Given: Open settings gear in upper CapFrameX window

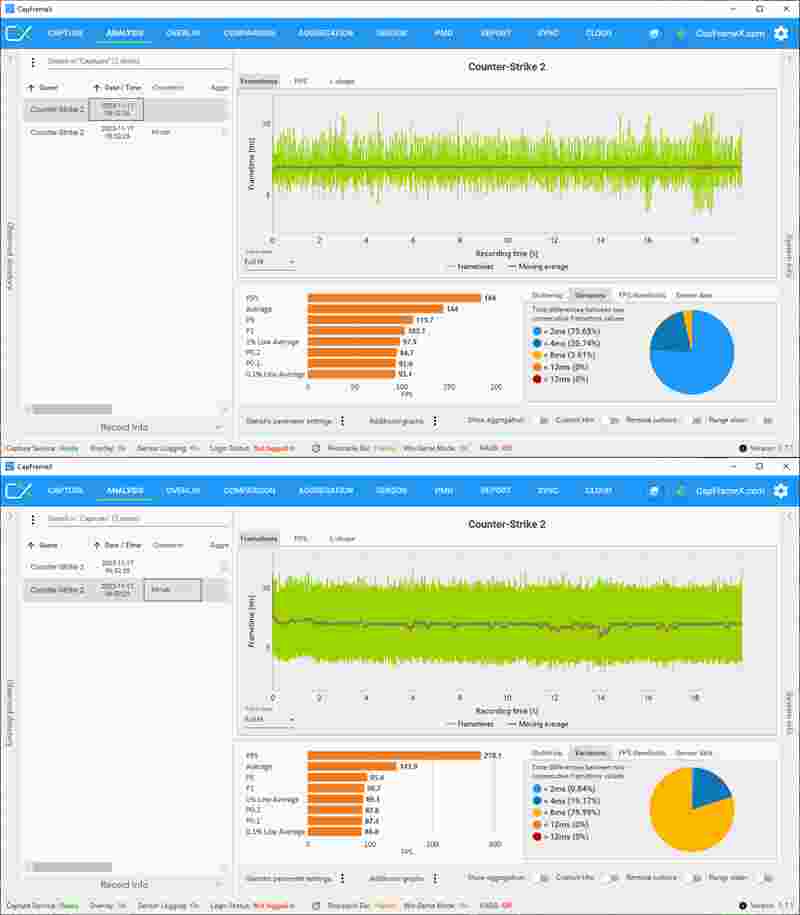Looking at the screenshot, I should (781, 33).
